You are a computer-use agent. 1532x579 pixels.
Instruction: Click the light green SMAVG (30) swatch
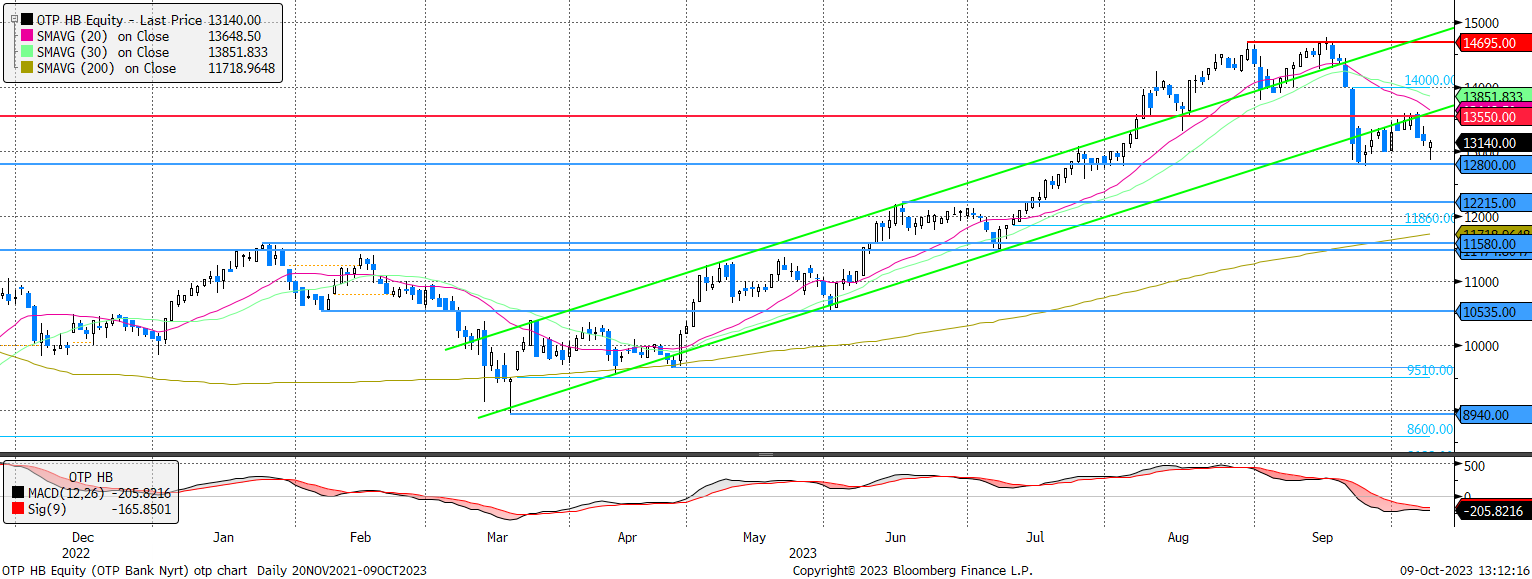[27, 52]
